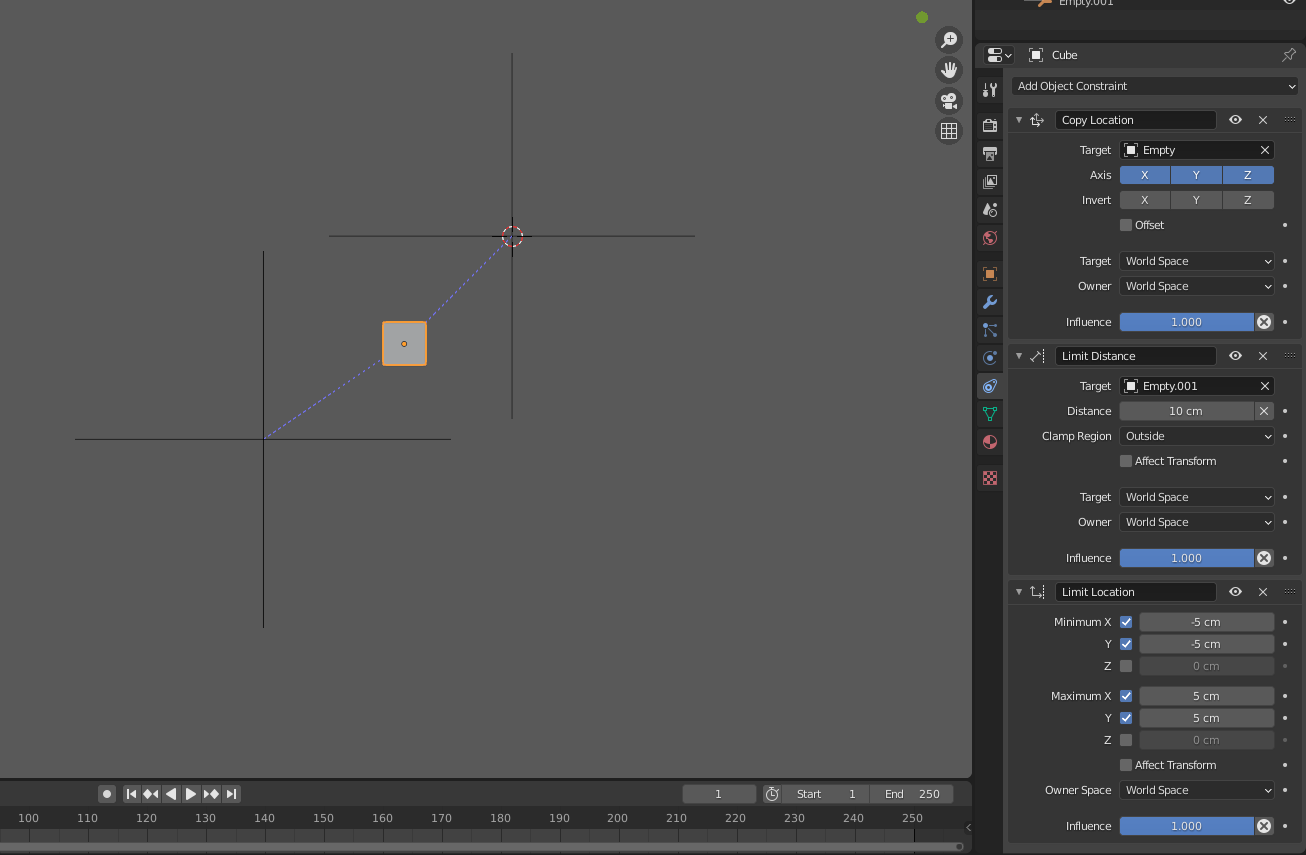Open the Clamp Region dropdown
Screen dimensions: 1306x855
click(x=1197, y=436)
